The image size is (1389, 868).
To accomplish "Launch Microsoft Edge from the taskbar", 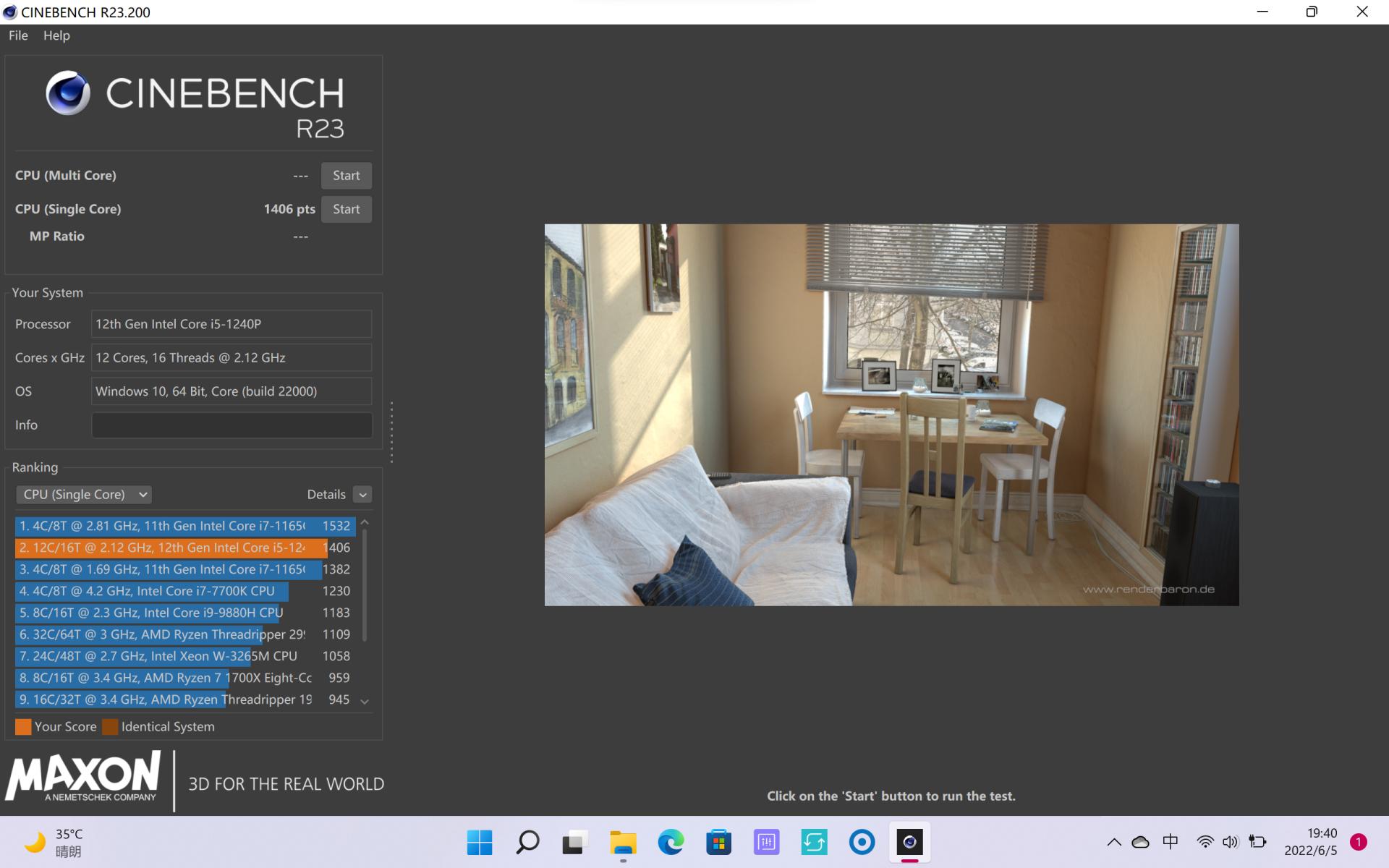I will [671, 842].
